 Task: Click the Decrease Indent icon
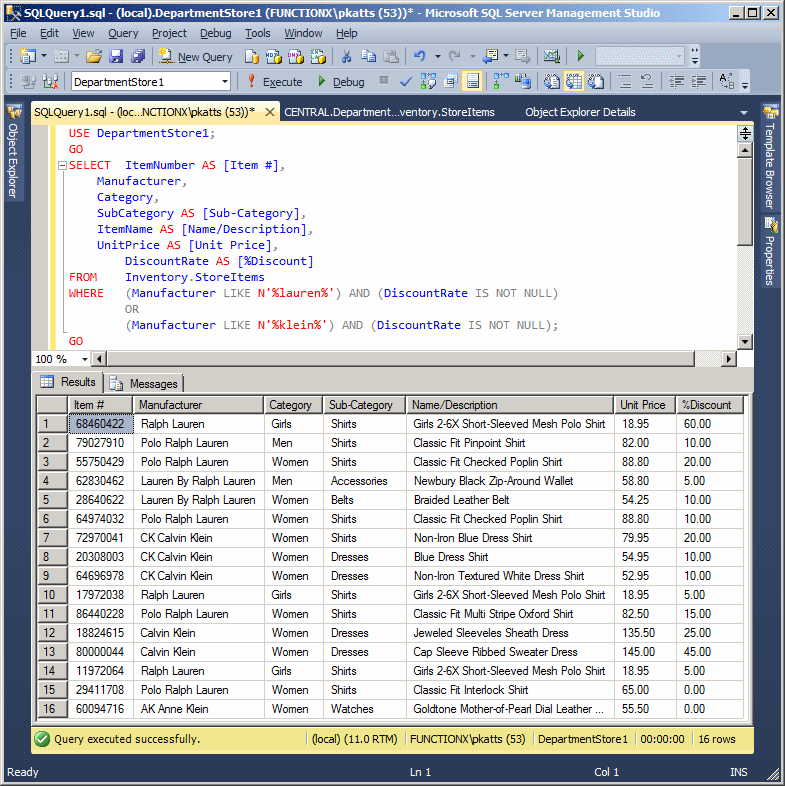click(x=677, y=81)
